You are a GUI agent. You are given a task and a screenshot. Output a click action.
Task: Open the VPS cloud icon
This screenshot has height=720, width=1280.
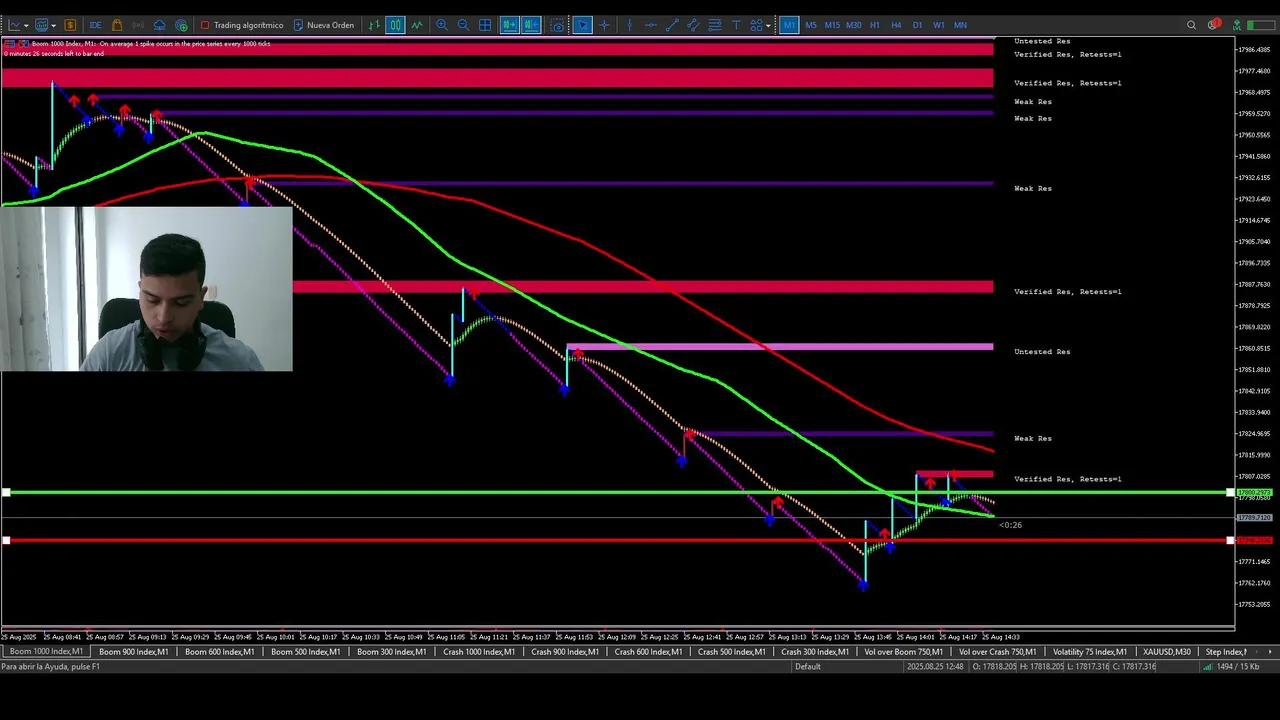(160, 25)
